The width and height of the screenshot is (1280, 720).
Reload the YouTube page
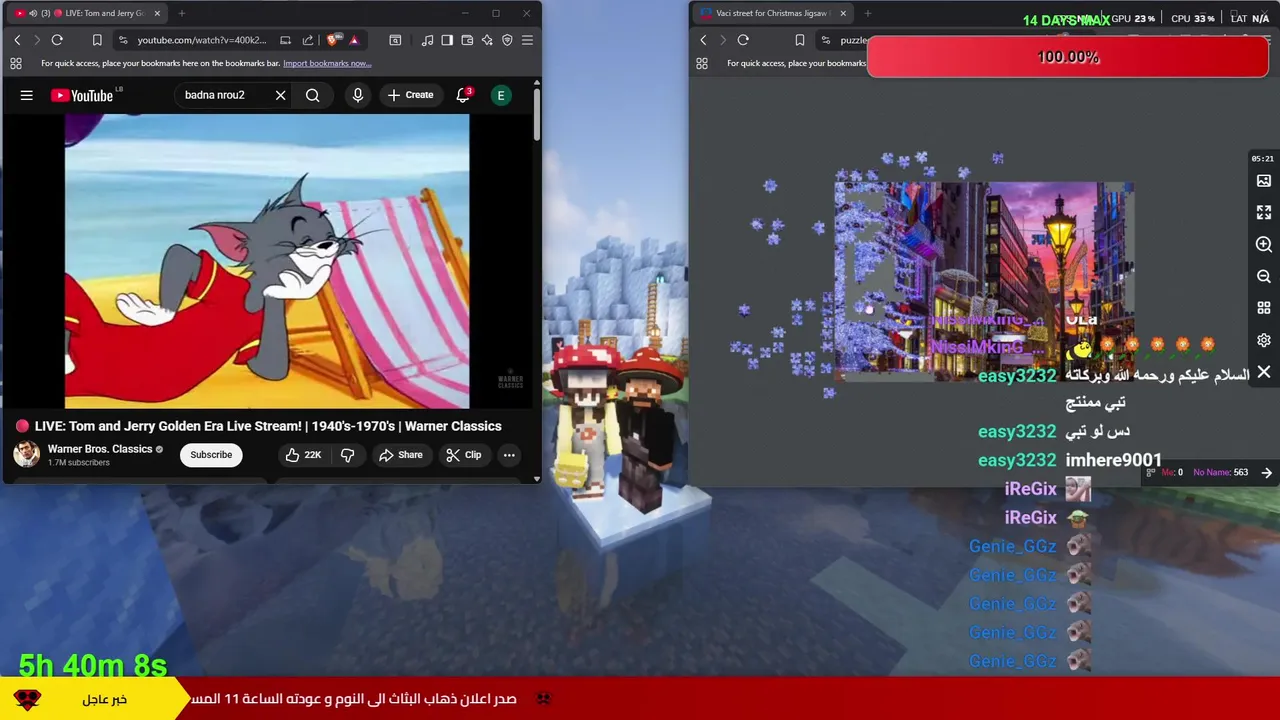pos(57,40)
